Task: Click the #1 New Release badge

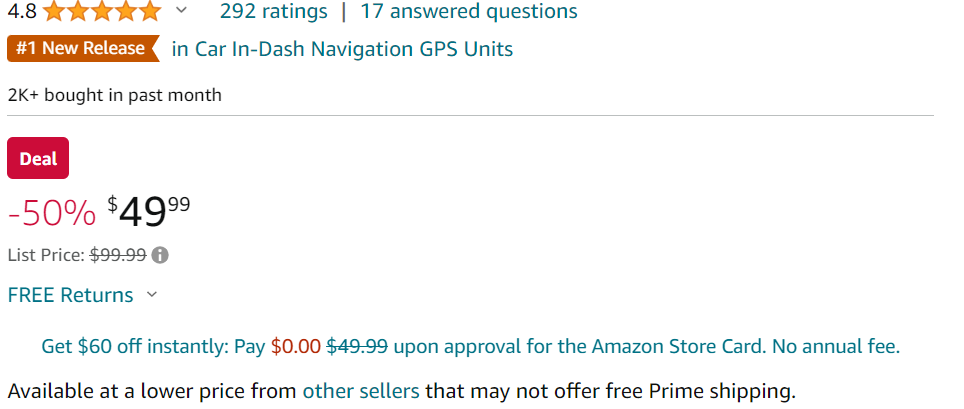Action: tap(83, 49)
